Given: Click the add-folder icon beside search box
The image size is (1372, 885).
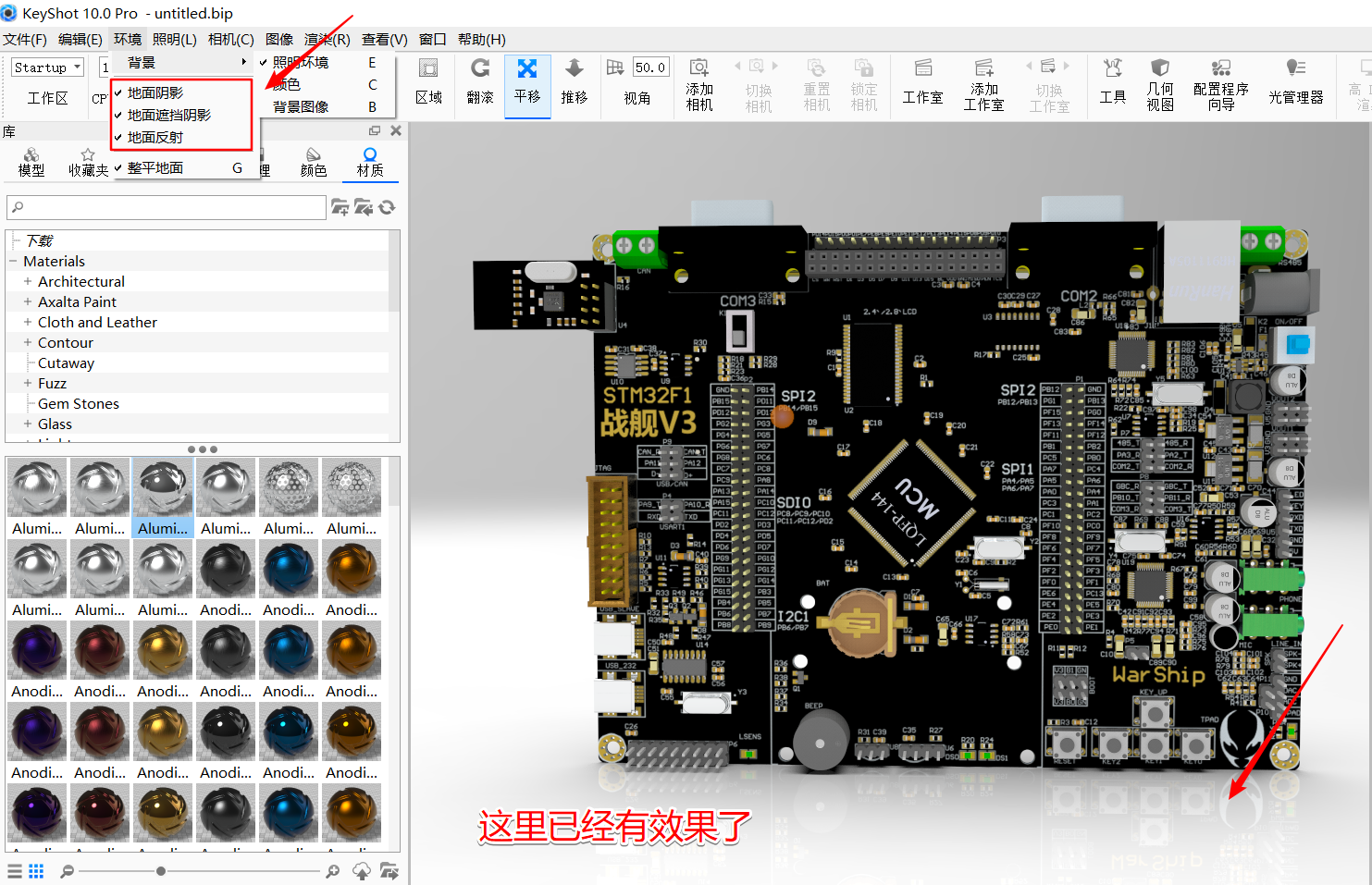Looking at the screenshot, I should (x=340, y=207).
